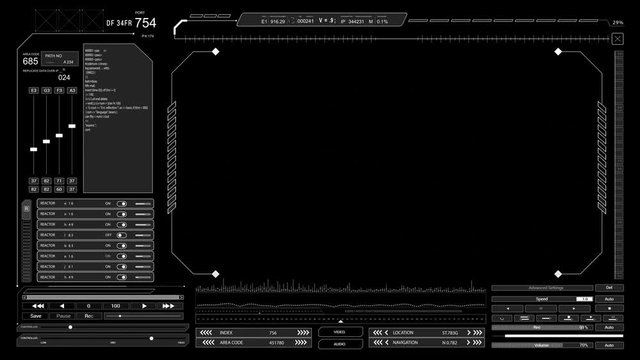Click the left-arrow button under Speed
Viewport: 640px width, 360px height.
(x=508, y=309)
